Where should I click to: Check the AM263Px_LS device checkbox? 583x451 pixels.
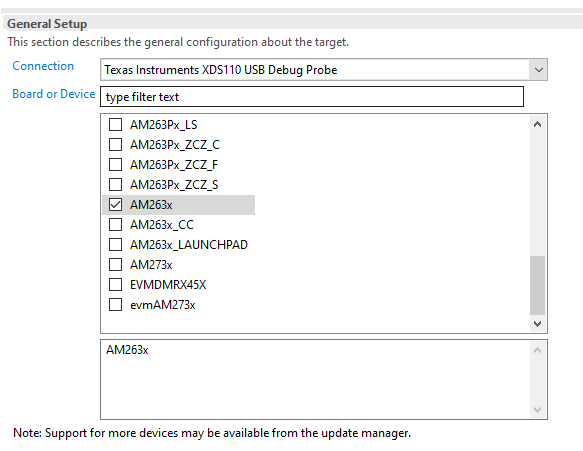point(115,125)
